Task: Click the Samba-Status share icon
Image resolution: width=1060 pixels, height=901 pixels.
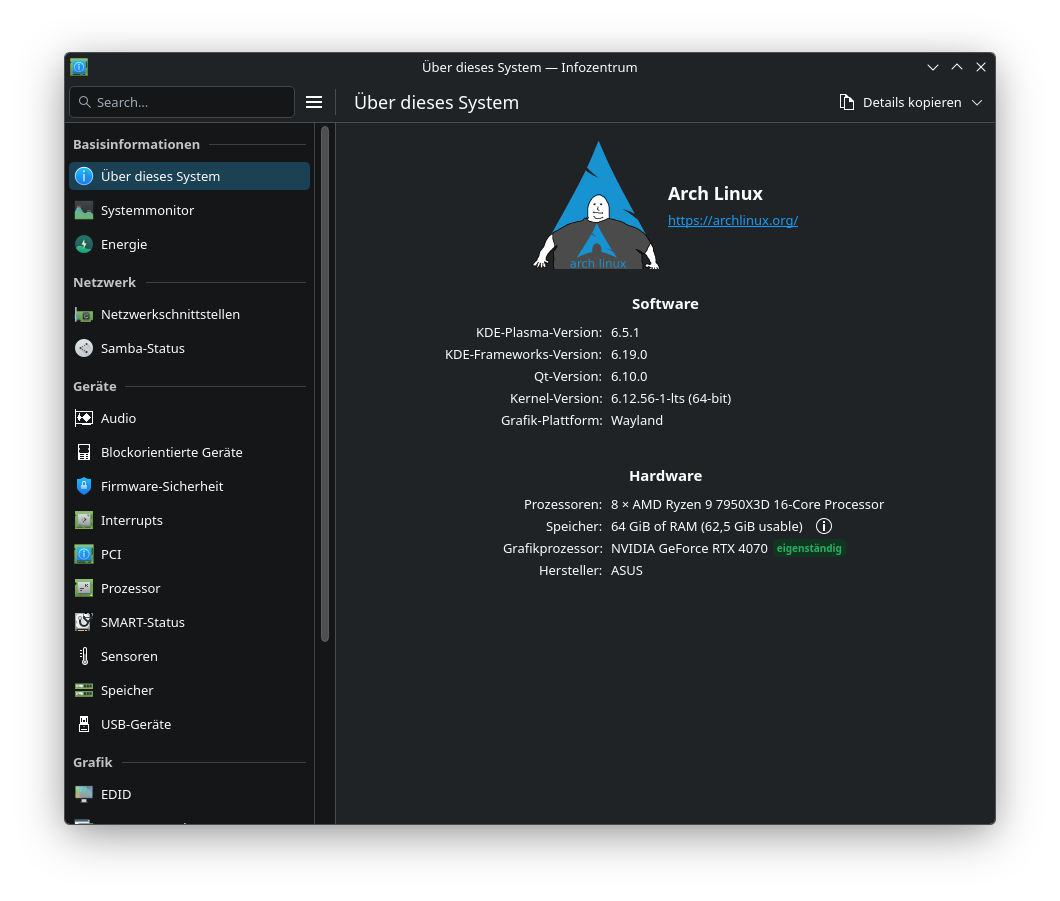Action: click(x=84, y=349)
